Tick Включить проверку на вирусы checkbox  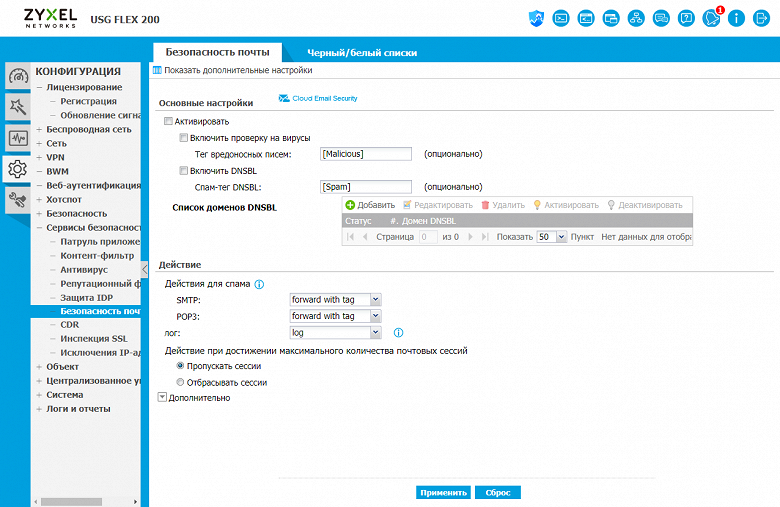184,137
